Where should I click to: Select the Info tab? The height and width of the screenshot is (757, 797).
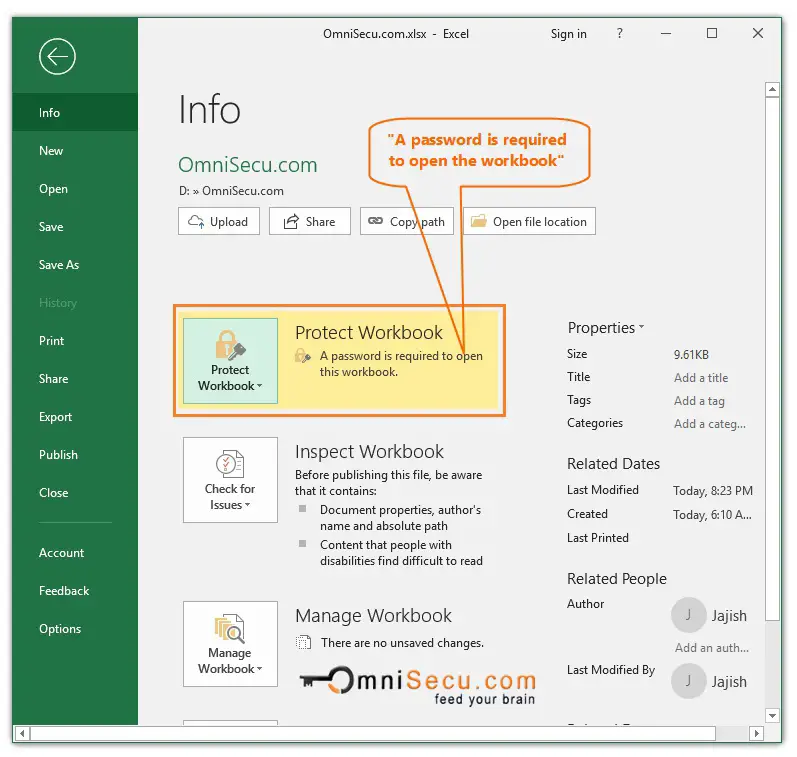pos(75,112)
